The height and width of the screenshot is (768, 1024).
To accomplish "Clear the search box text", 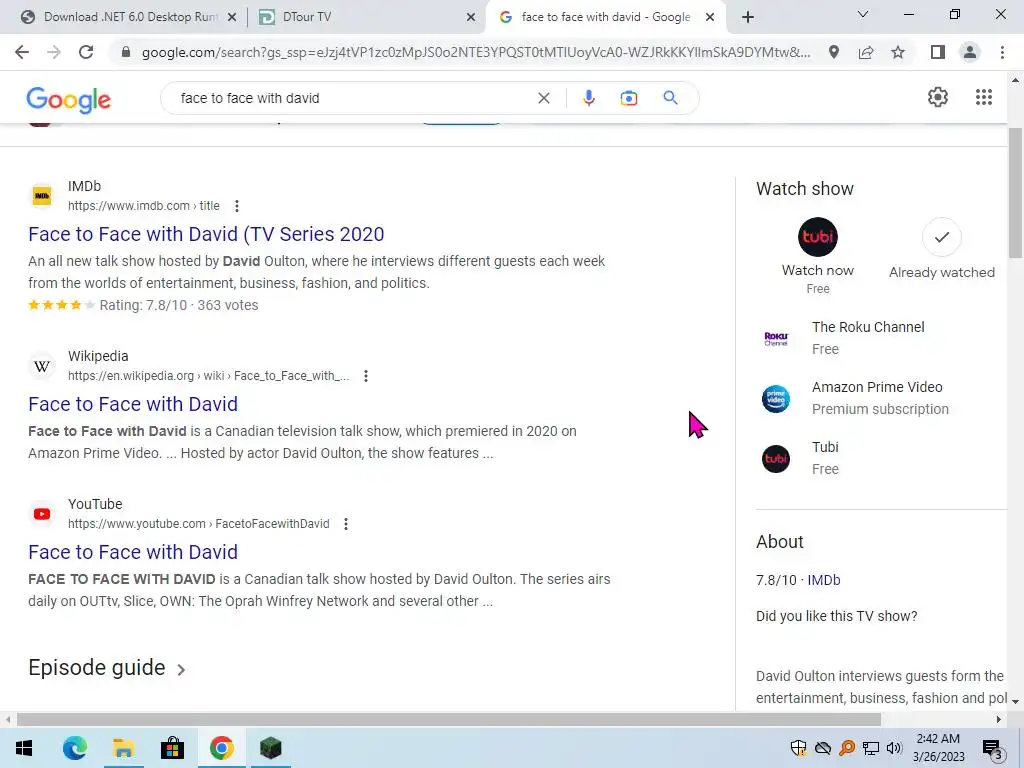I will pyautogui.click(x=543, y=98).
